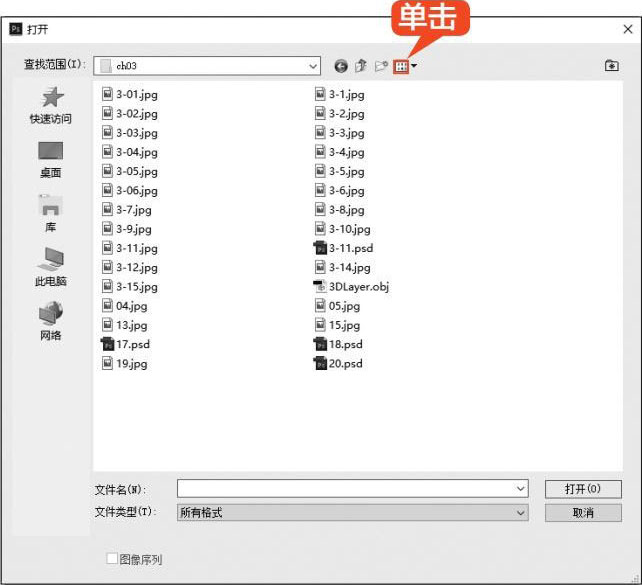Open Quick Access (快速访问) location

(x=51, y=106)
